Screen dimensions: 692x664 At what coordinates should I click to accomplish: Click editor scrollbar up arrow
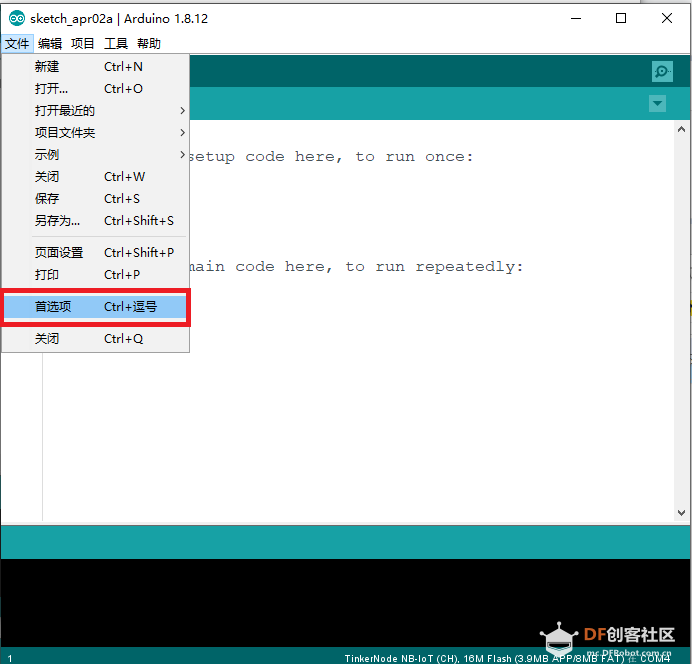pos(681,129)
